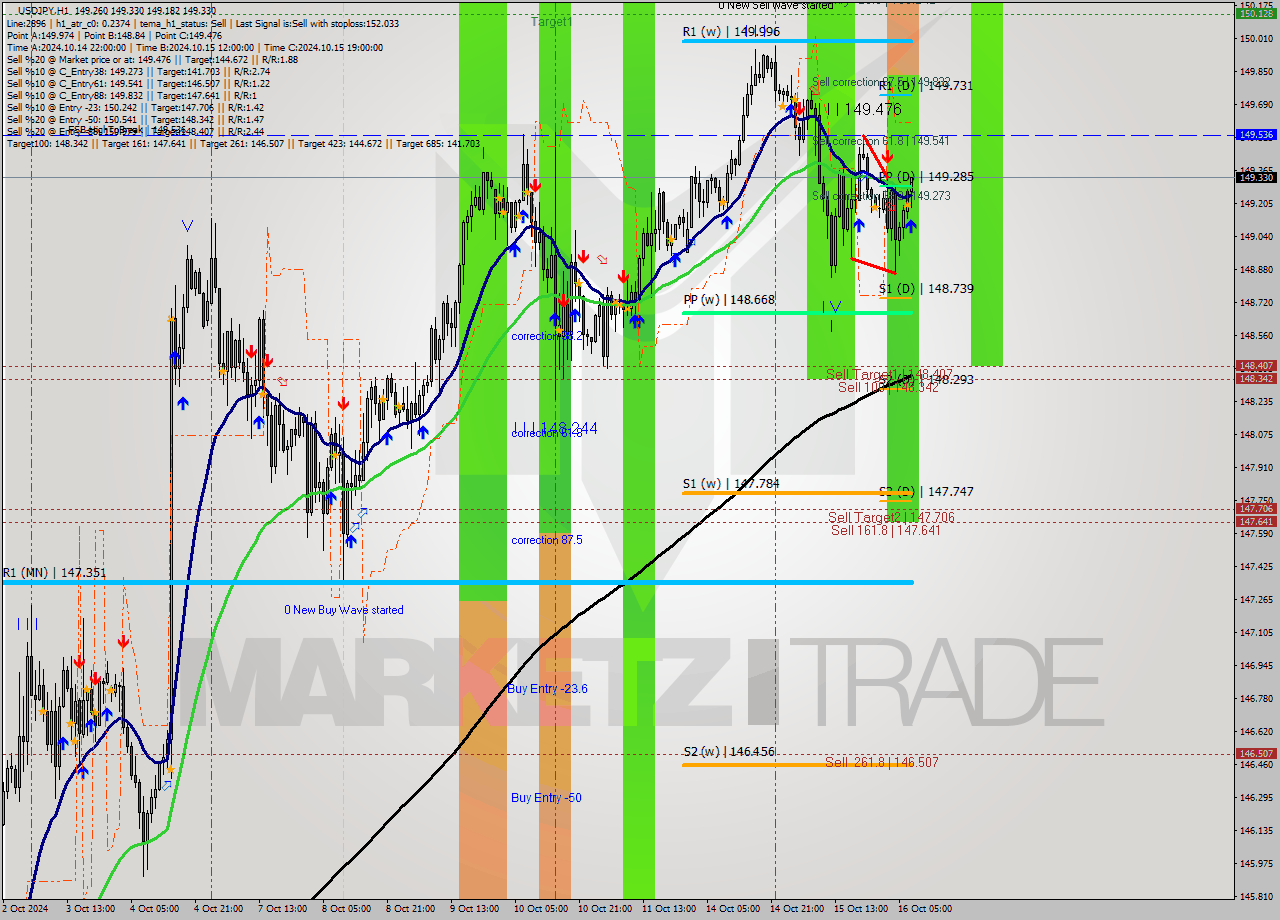Click the 'Buy Entry -23.6' label

coord(547,689)
